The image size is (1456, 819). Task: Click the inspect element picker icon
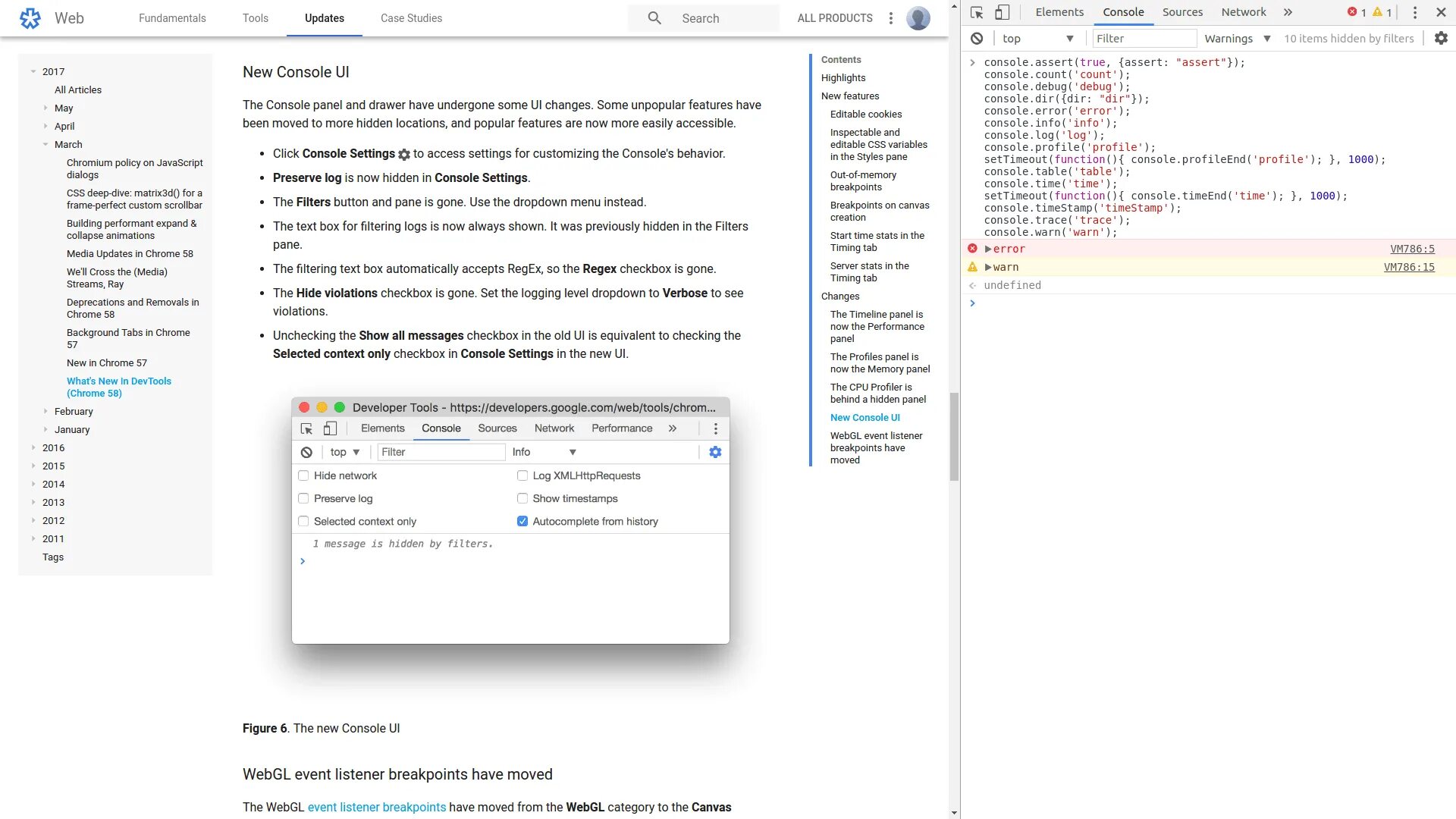coord(977,12)
